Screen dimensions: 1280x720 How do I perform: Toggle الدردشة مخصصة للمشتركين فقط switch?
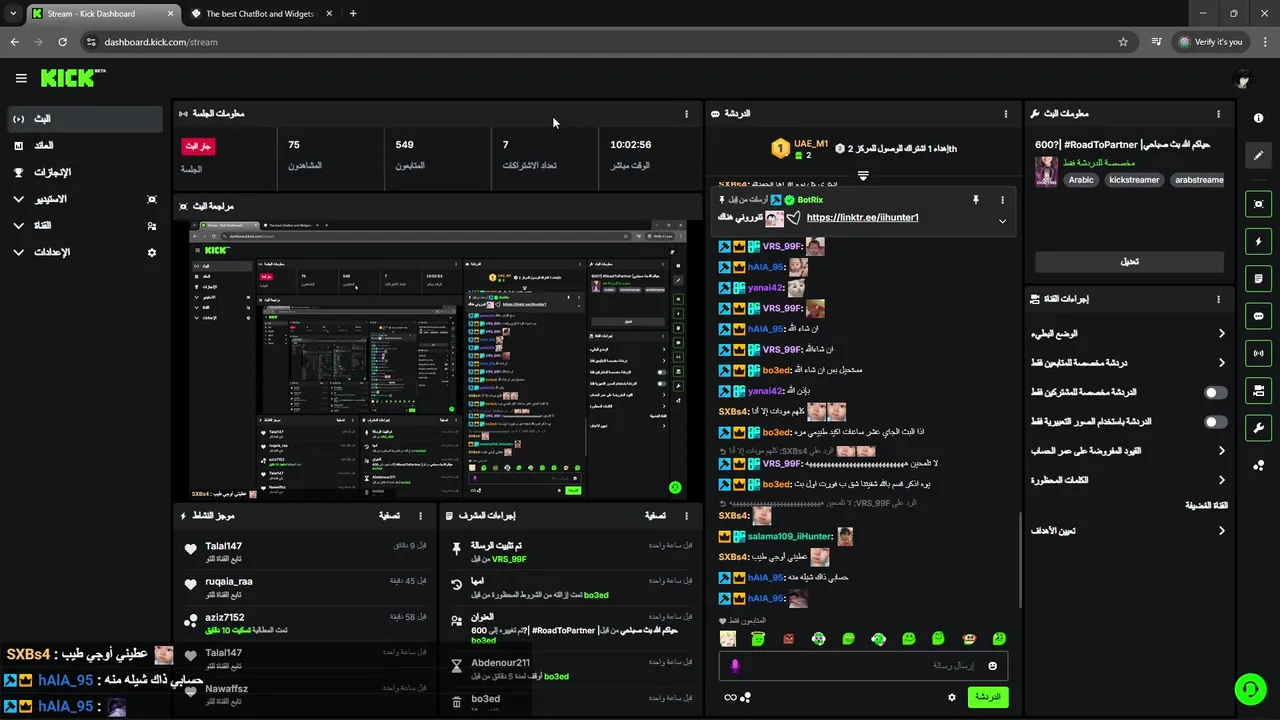point(1215,393)
